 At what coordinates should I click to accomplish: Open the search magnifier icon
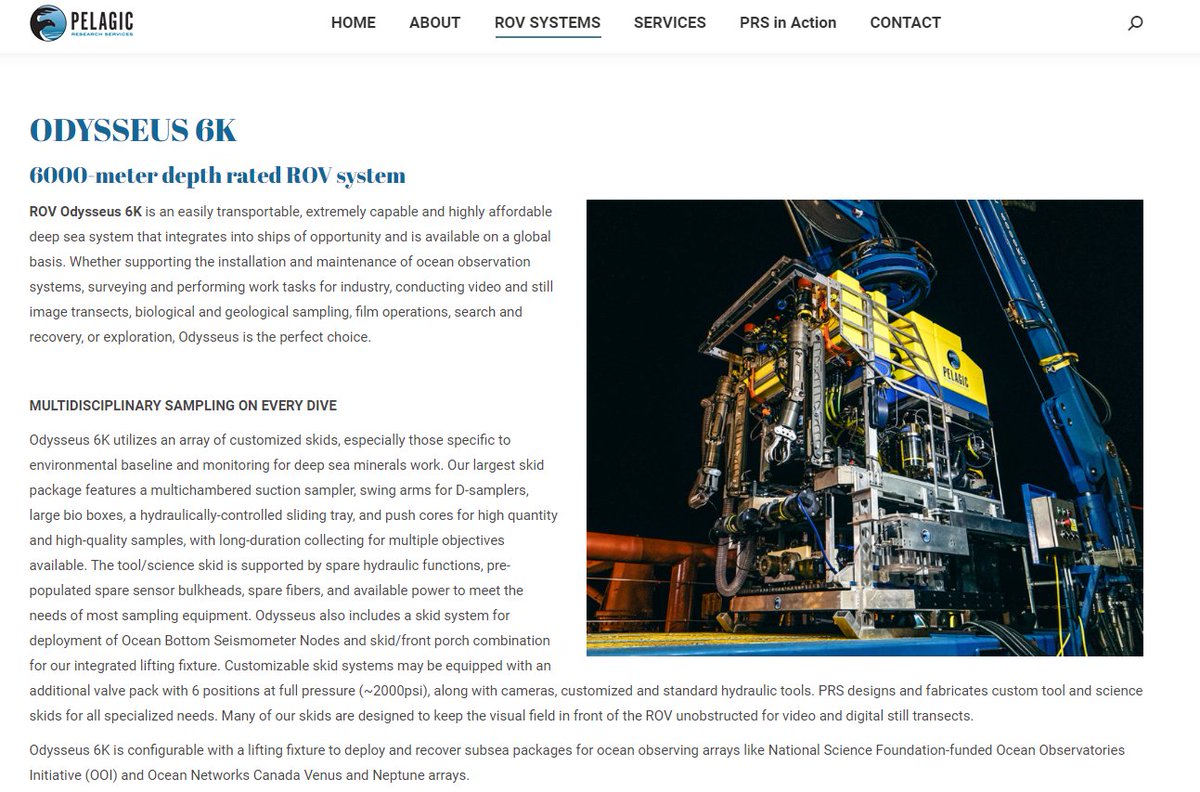click(1135, 23)
